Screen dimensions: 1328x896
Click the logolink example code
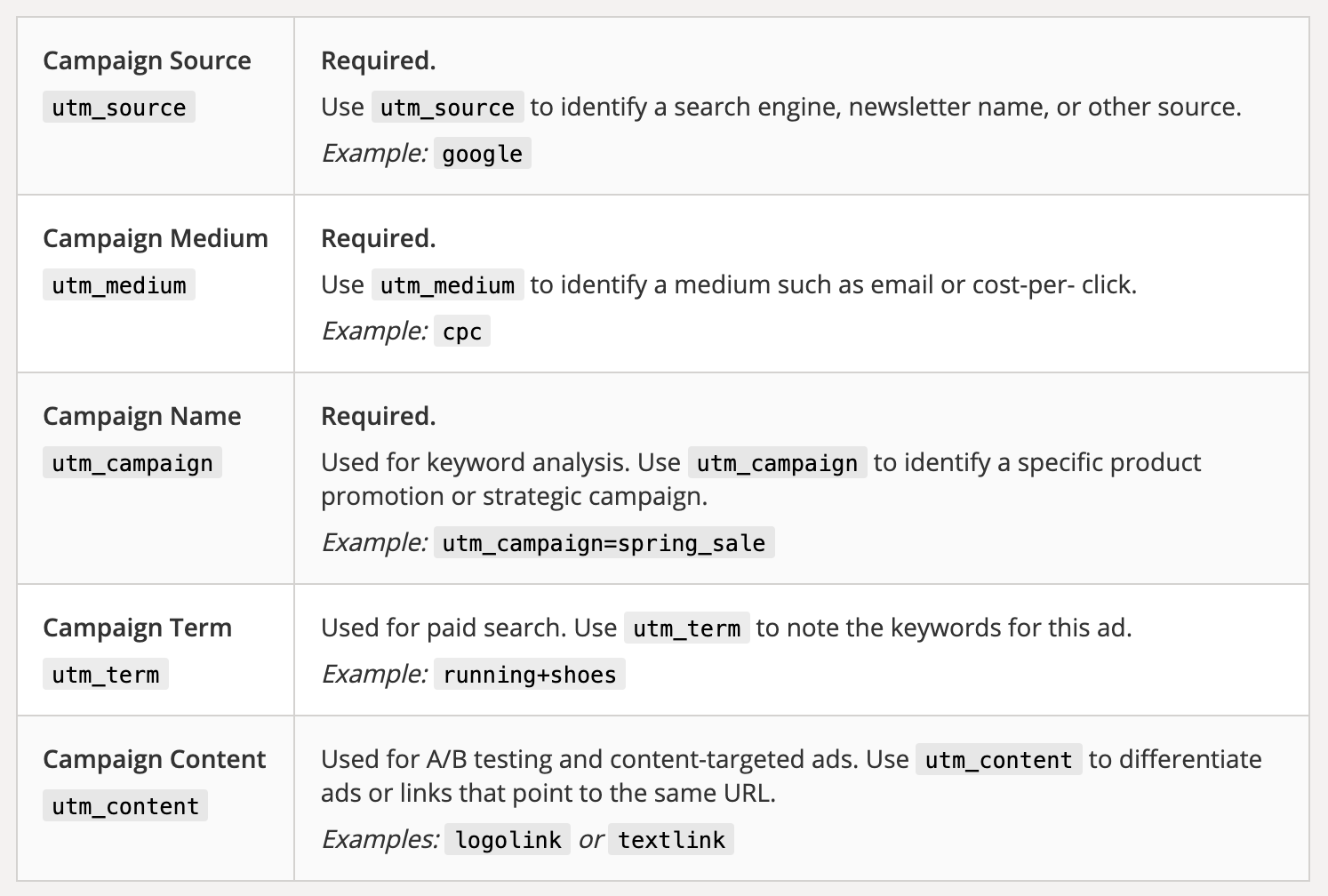[x=508, y=840]
